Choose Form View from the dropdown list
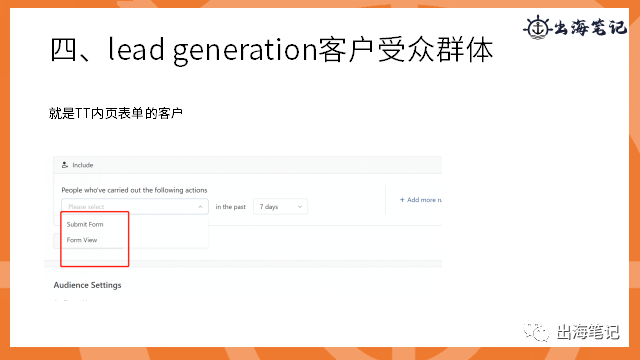The height and width of the screenshot is (360, 640). point(82,240)
